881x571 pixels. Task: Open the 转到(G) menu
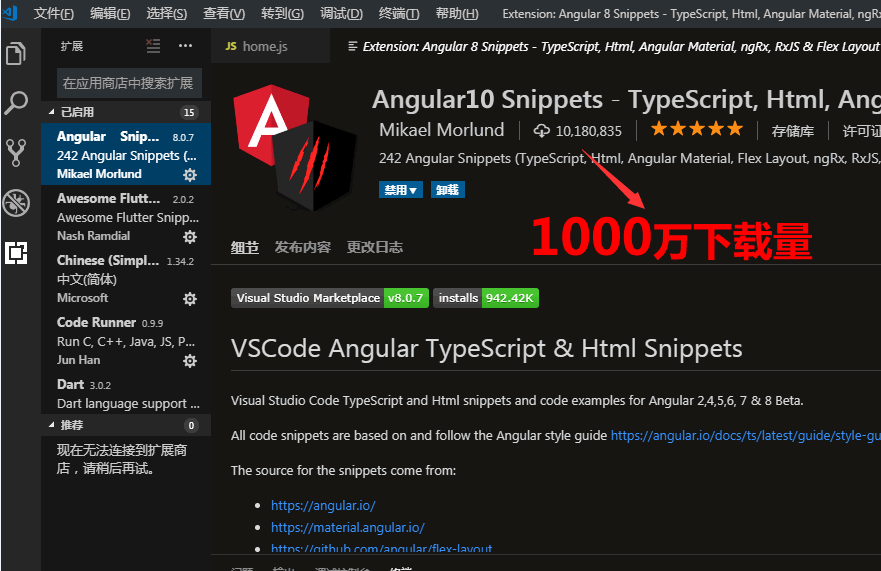coord(283,13)
